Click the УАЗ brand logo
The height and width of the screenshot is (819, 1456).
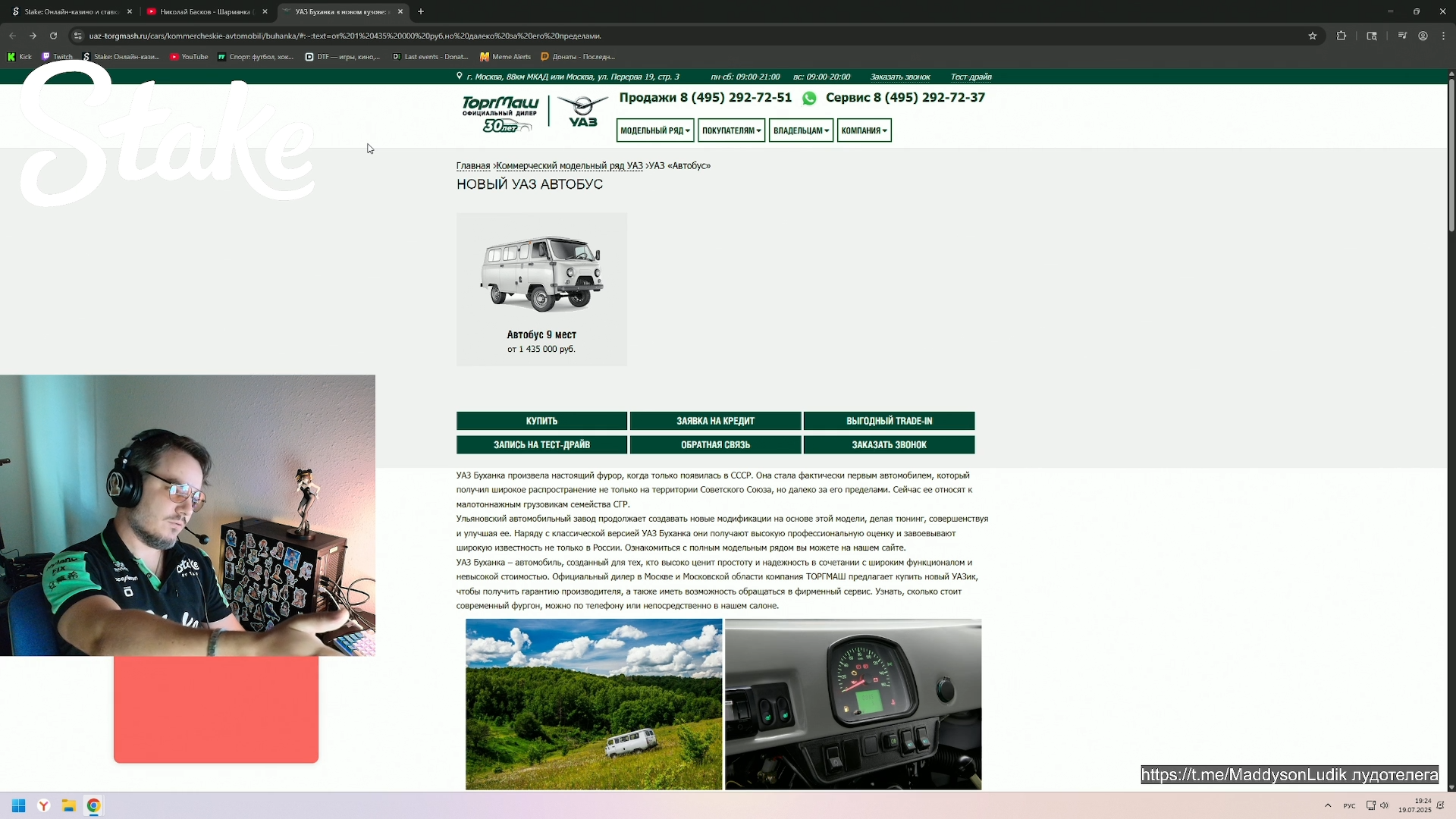(583, 112)
